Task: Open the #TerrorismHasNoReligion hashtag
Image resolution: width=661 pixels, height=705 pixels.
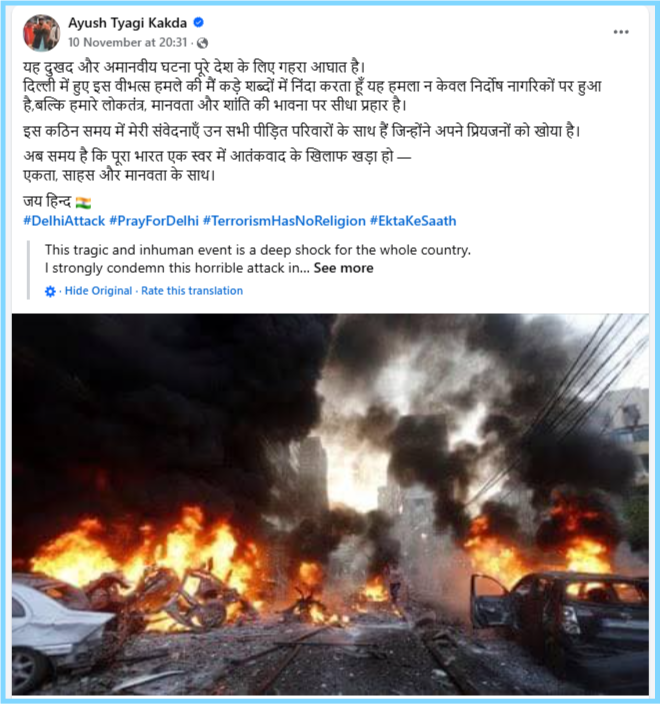Action: click(x=284, y=221)
